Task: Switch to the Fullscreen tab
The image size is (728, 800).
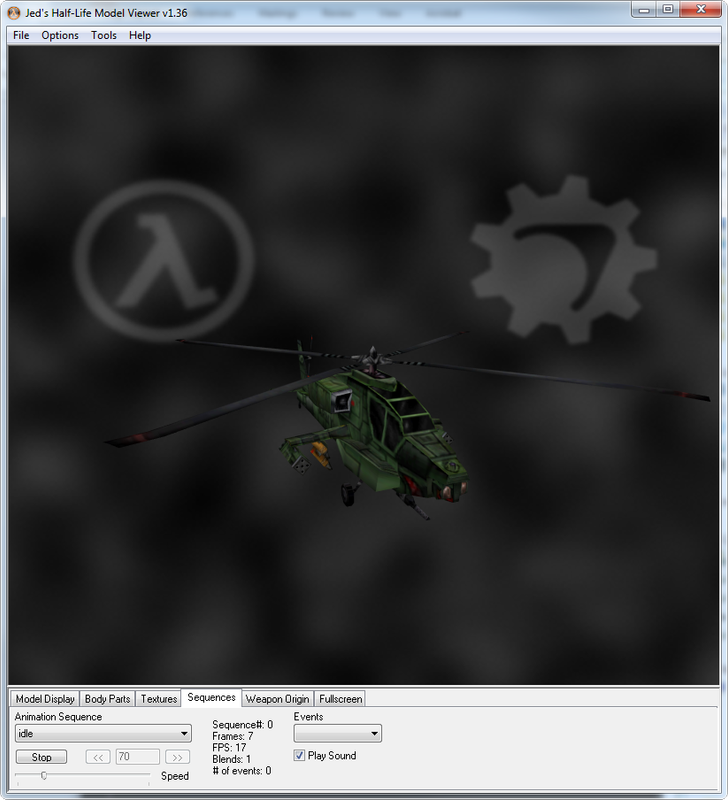Action: 340,698
